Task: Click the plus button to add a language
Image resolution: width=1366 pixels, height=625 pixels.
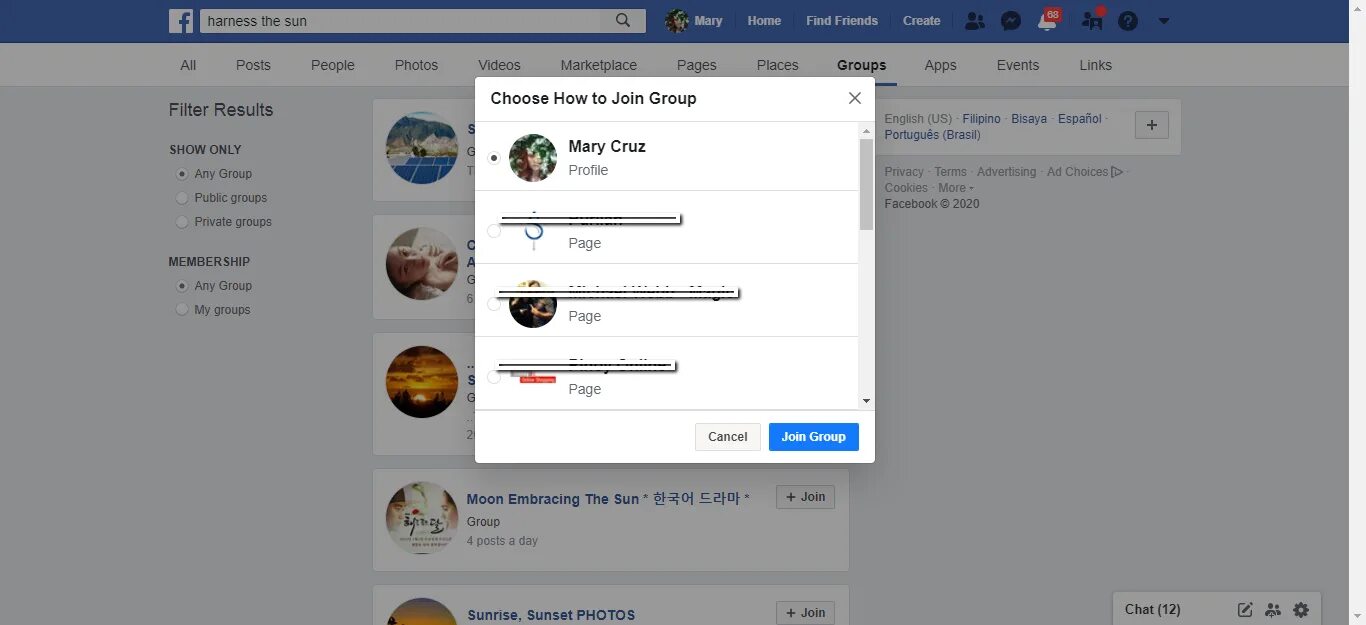Action: point(1152,125)
